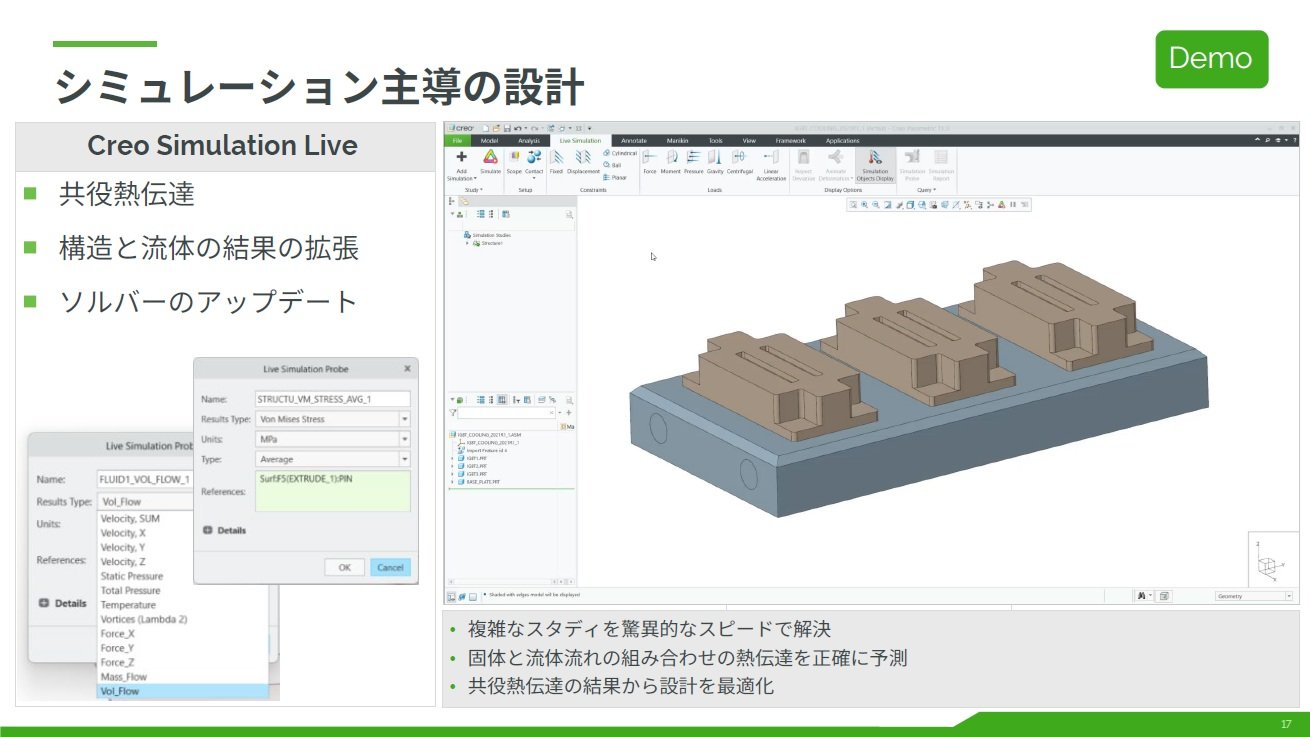
Task: Add a Gravity load
Action: click(715, 162)
